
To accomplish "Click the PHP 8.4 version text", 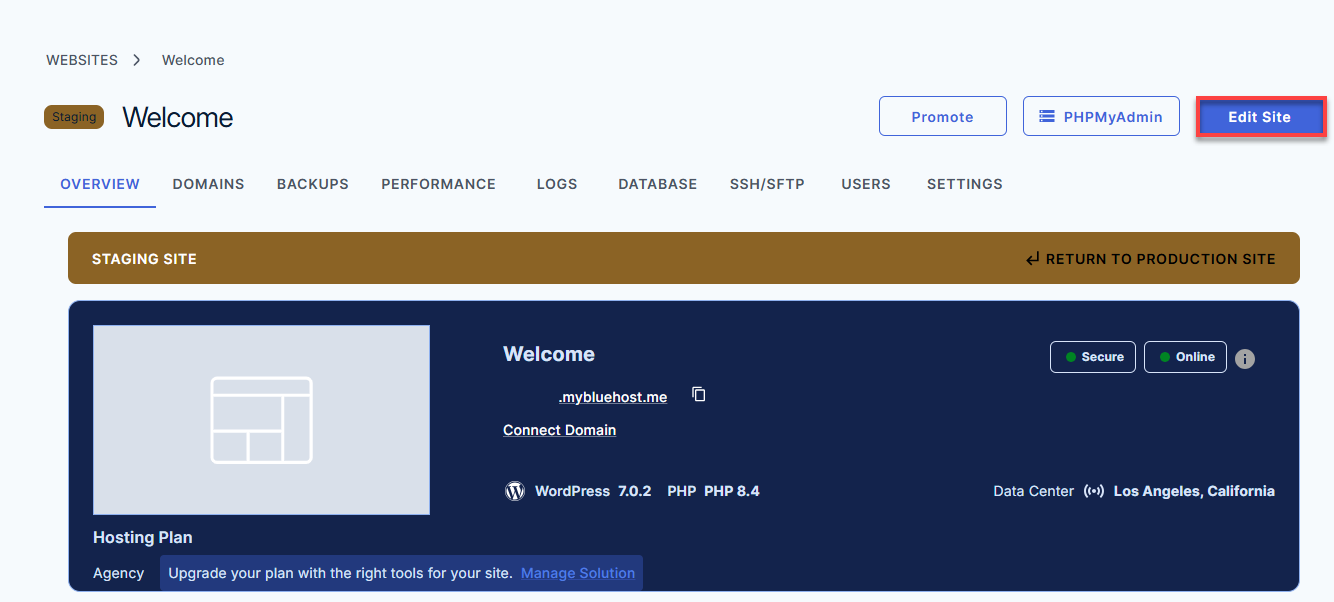I will [x=732, y=491].
